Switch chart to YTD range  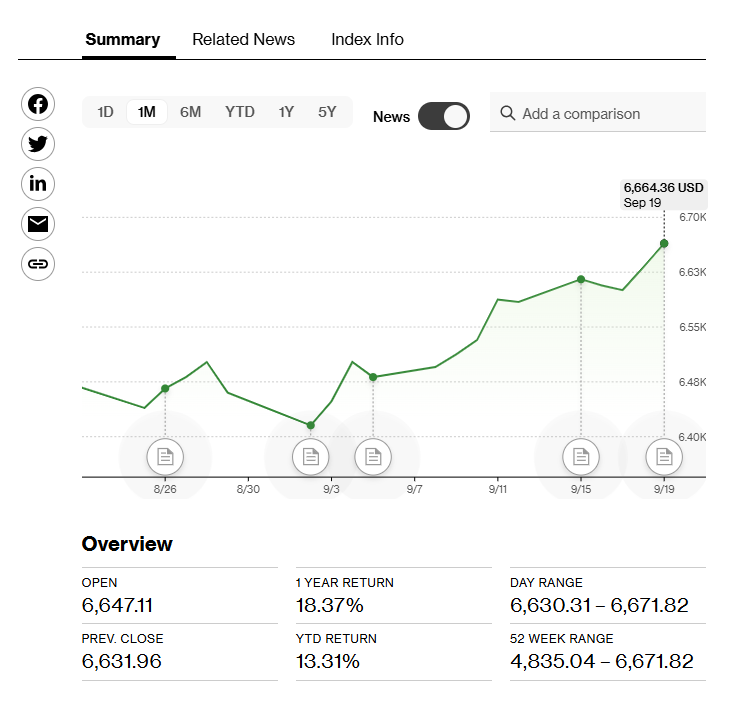click(x=240, y=112)
